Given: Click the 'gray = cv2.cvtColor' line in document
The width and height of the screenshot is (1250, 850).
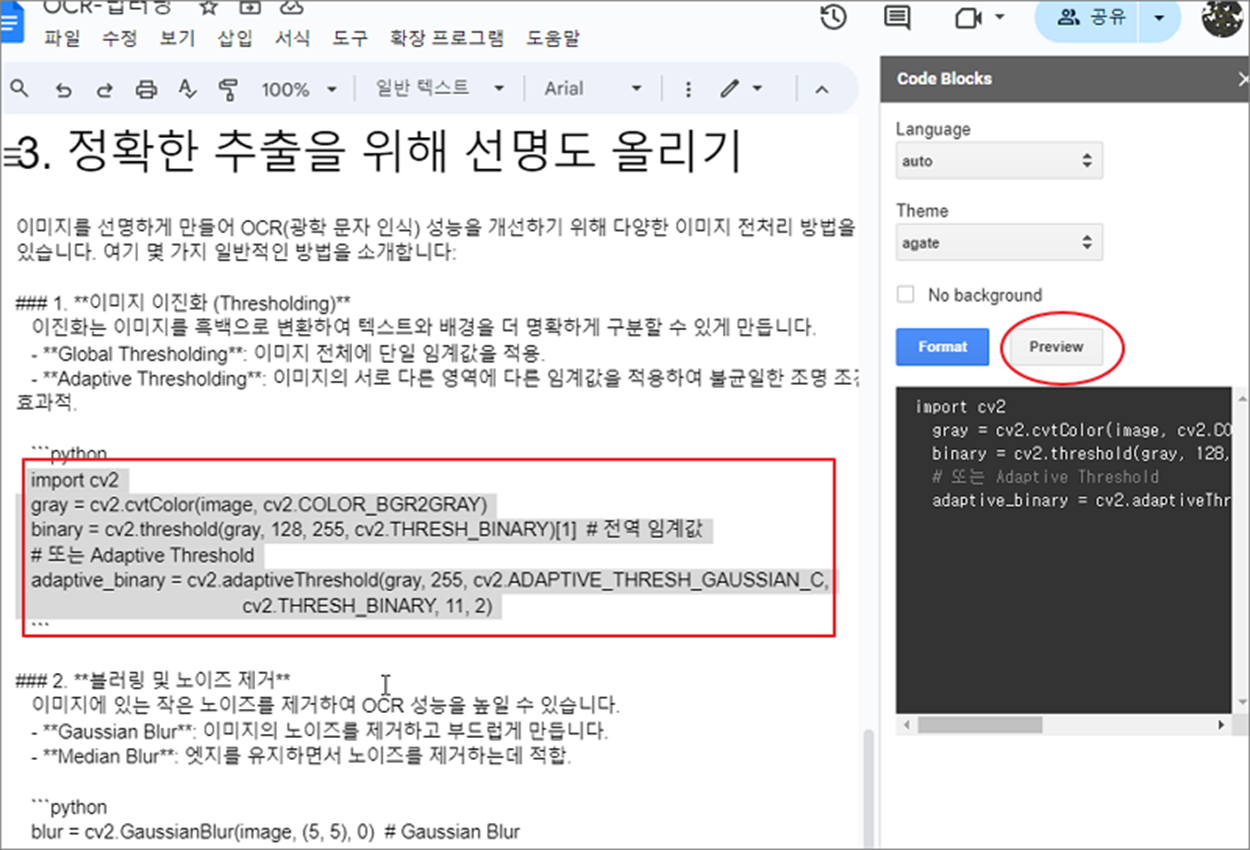Looking at the screenshot, I should coord(259,504).
